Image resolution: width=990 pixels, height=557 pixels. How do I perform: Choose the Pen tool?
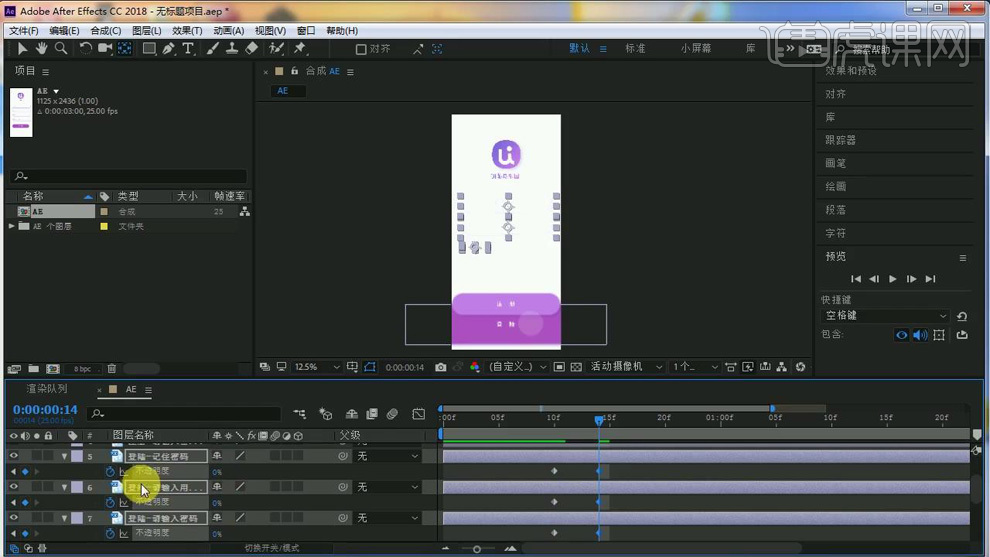(169, 48)
